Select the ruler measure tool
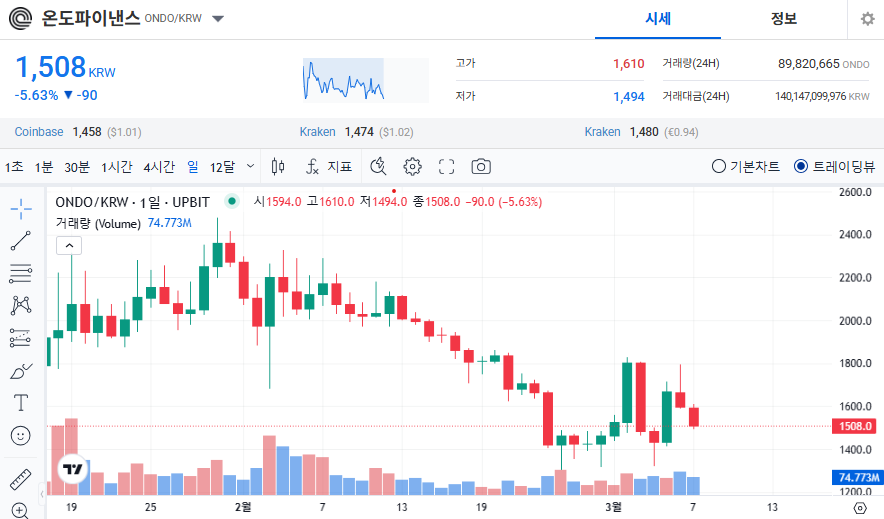The height and width of the screenshot is (519, 884). 21,480
